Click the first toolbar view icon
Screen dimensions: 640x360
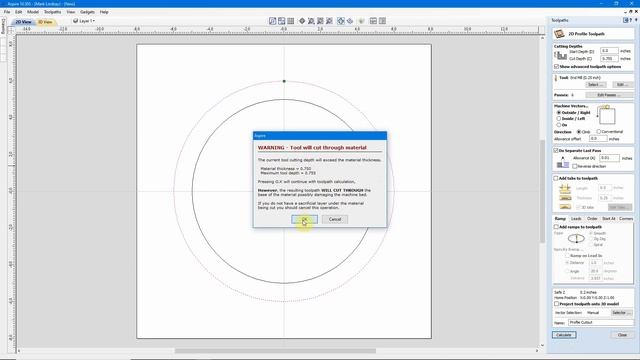click(273, 21)
